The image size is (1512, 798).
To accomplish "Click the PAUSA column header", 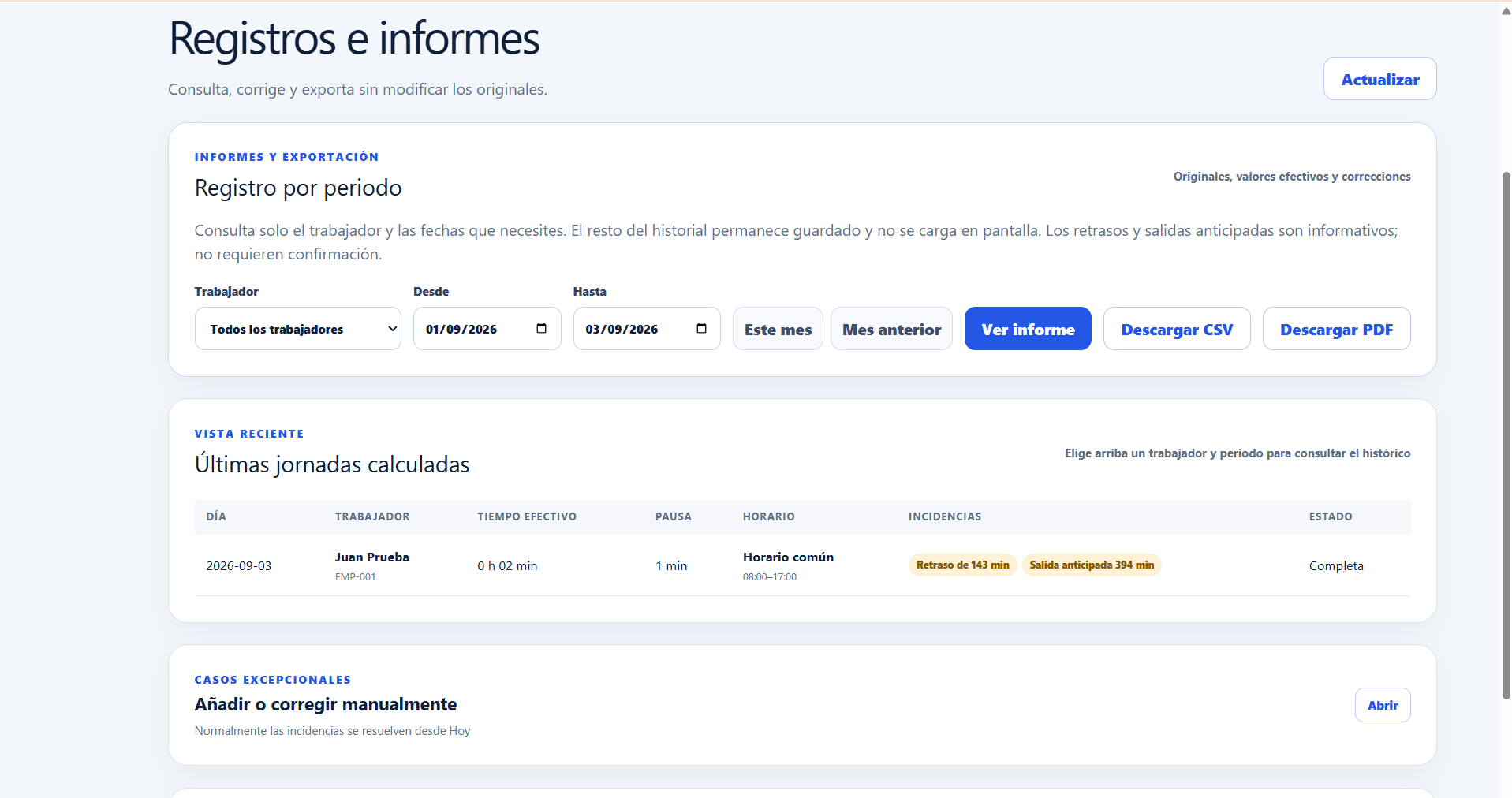I will 674,516.
